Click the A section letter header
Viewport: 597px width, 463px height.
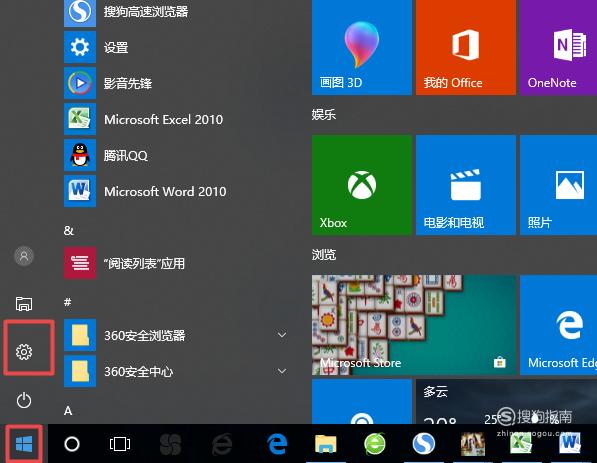pos(68,410)
